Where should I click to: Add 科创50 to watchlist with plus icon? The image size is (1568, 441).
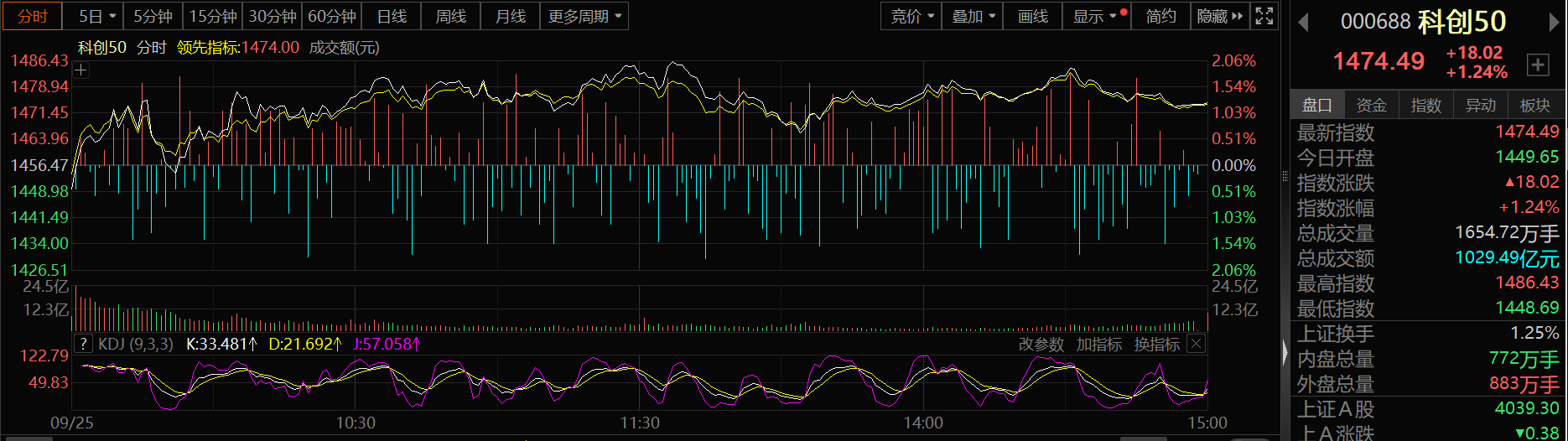point(1538,65)
